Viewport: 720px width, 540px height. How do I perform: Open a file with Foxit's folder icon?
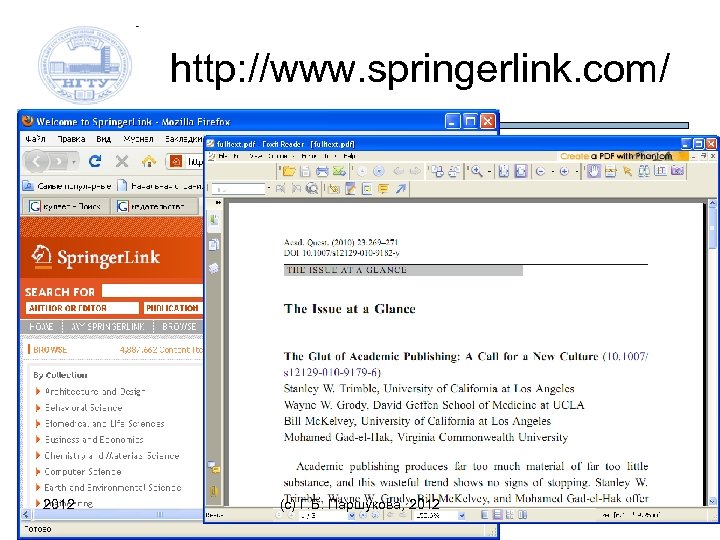coord(289,171)
